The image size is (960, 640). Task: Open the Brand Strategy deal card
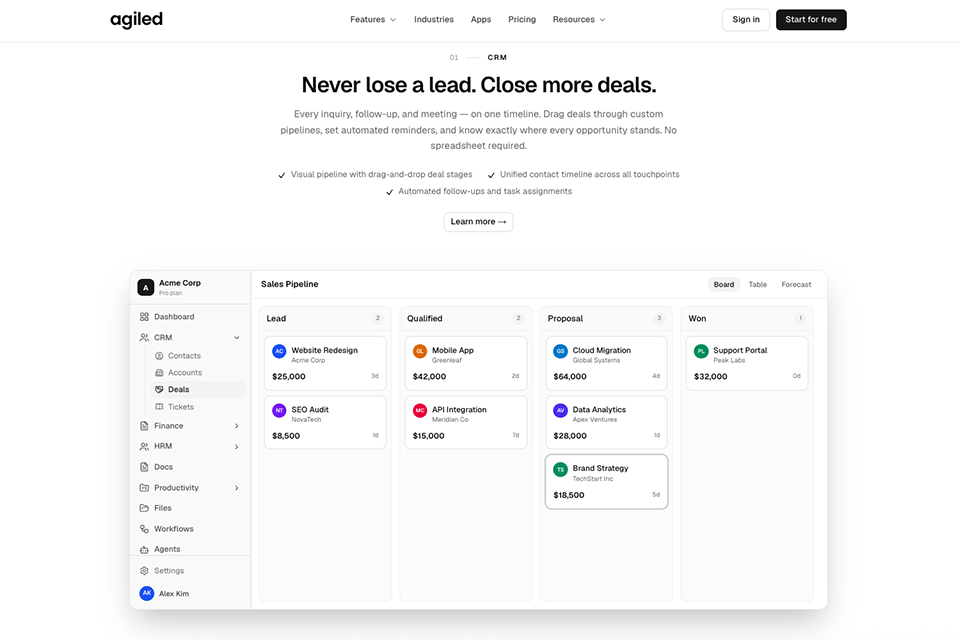[606, 481]
